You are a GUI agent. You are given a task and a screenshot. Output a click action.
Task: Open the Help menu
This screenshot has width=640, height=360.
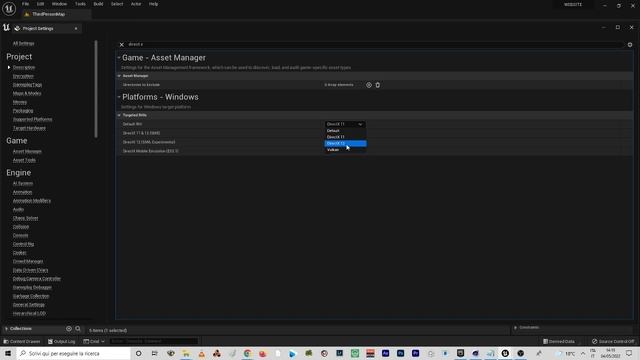(x=153, y=4)
